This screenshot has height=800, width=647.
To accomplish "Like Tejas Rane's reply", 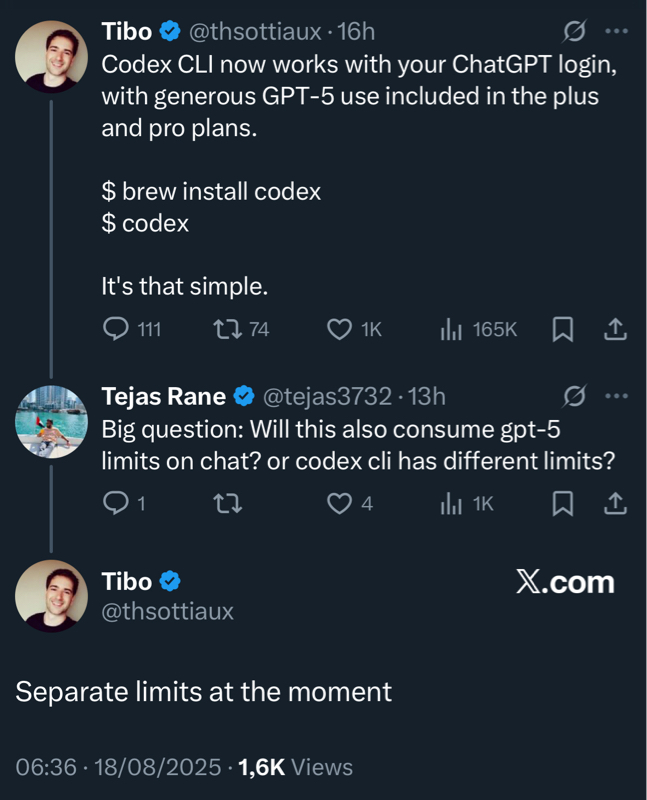I will click(341, 503).
